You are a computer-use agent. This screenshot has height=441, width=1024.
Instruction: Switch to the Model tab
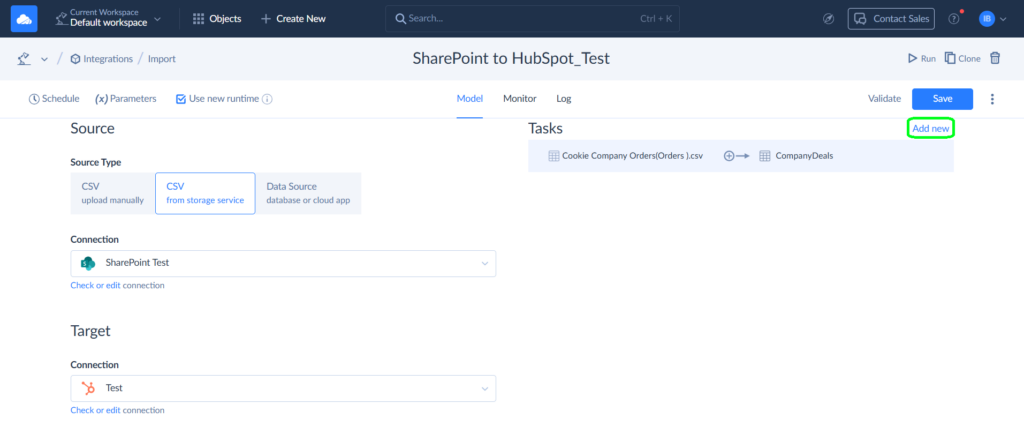pos(470,99)
